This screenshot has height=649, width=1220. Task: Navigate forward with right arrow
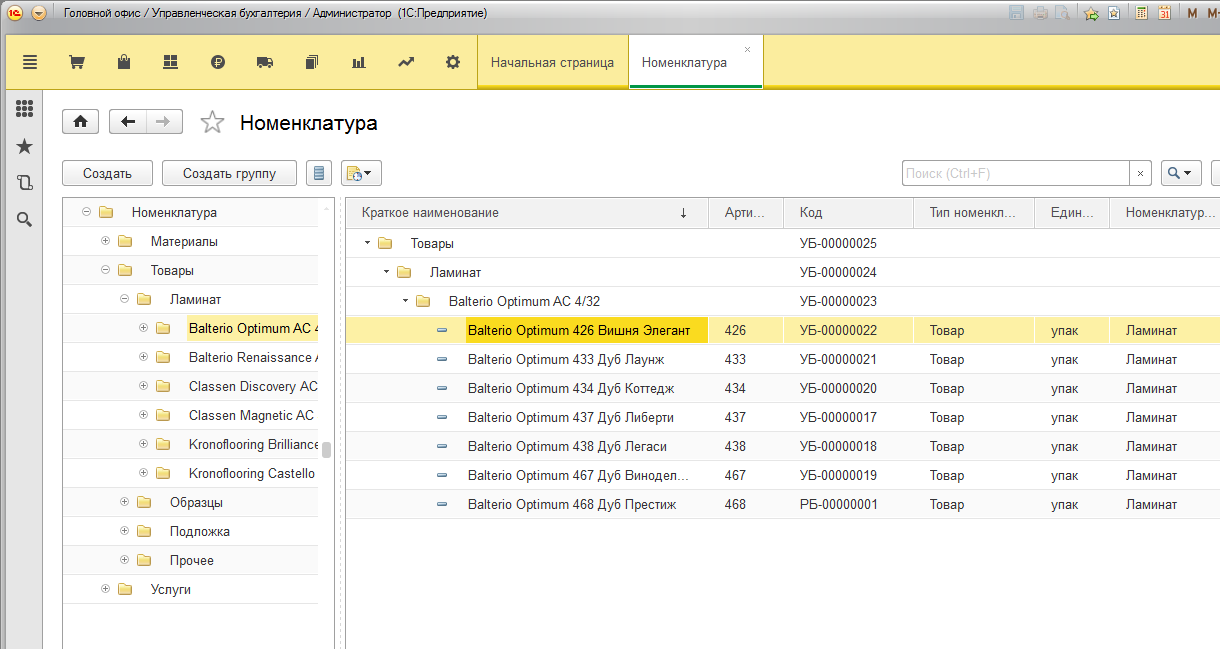coord(164,121)
